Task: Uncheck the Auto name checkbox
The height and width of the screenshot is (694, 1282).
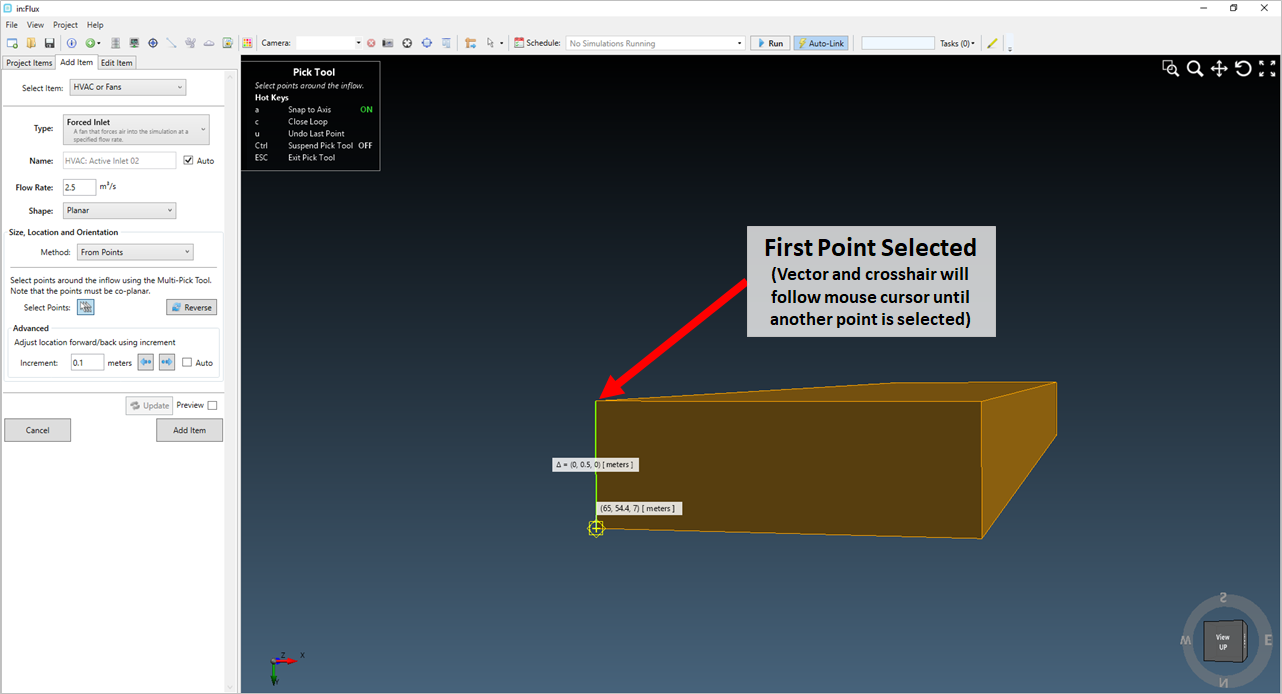Action: click(x=189, y=161)
